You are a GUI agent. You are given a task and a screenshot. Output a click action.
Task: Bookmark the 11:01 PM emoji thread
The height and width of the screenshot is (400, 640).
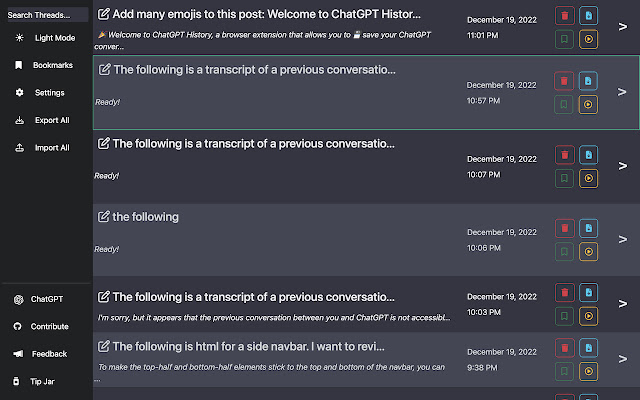pos(565,40)
